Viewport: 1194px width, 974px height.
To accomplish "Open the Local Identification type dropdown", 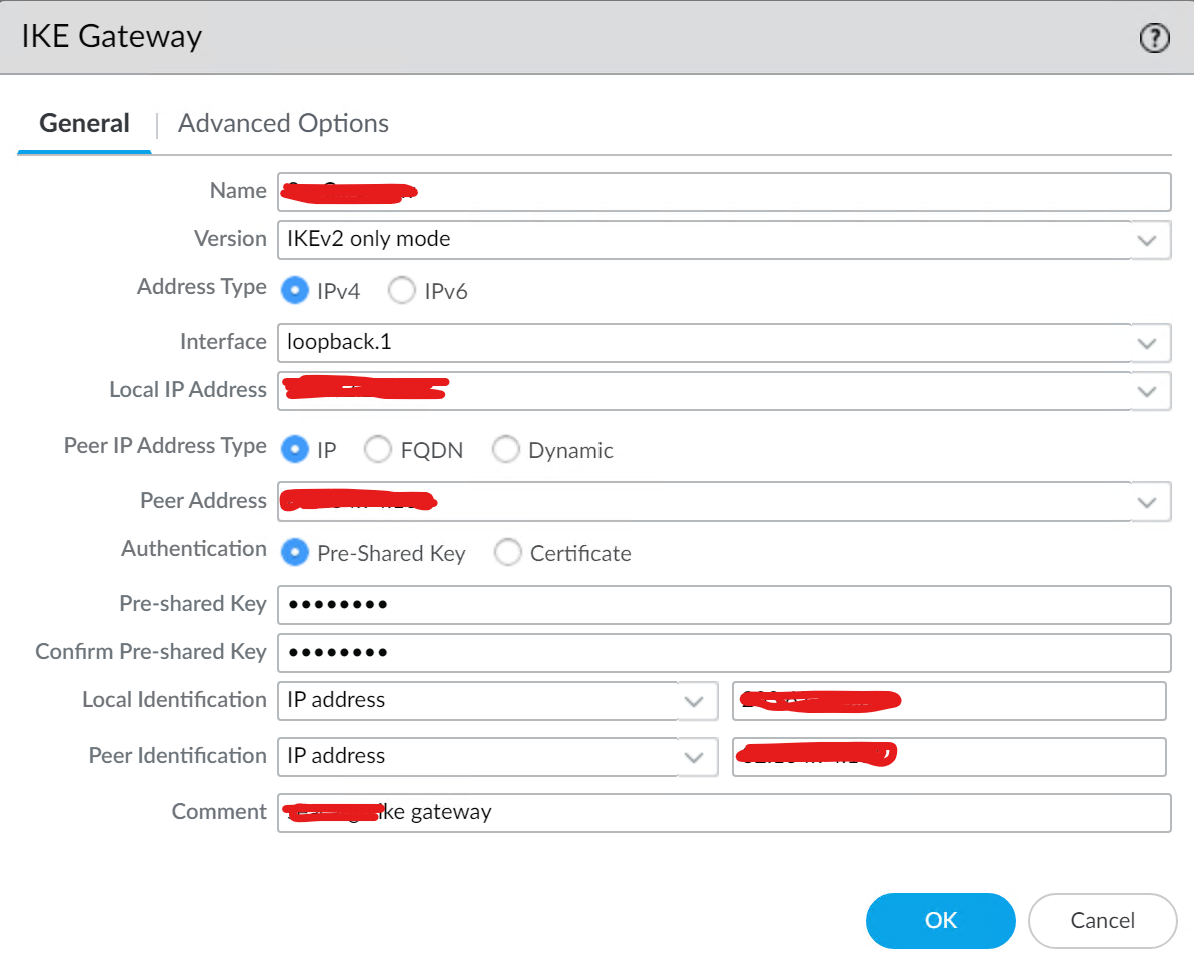I will pyautogui.click(x=694, y=701).
